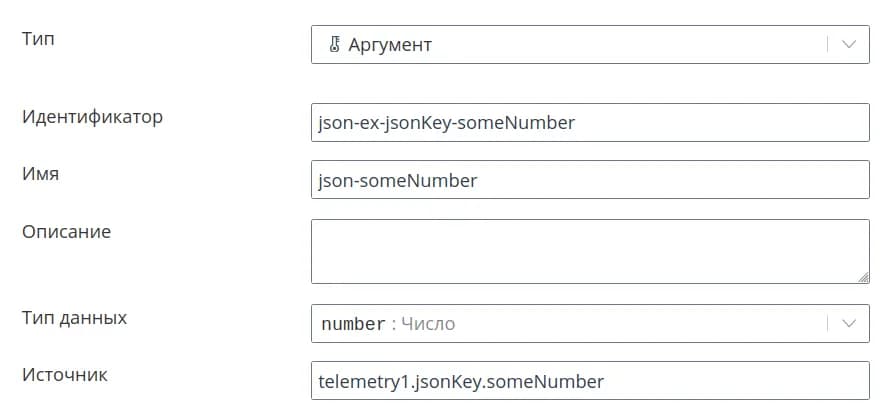Click the Идентификатор input field

tap(590, 123)
